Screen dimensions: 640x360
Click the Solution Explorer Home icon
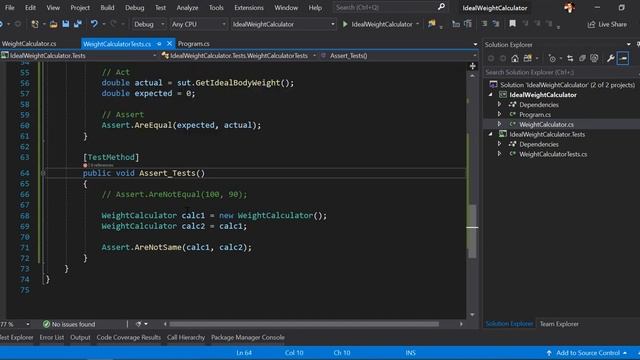[x=515, y=59]
